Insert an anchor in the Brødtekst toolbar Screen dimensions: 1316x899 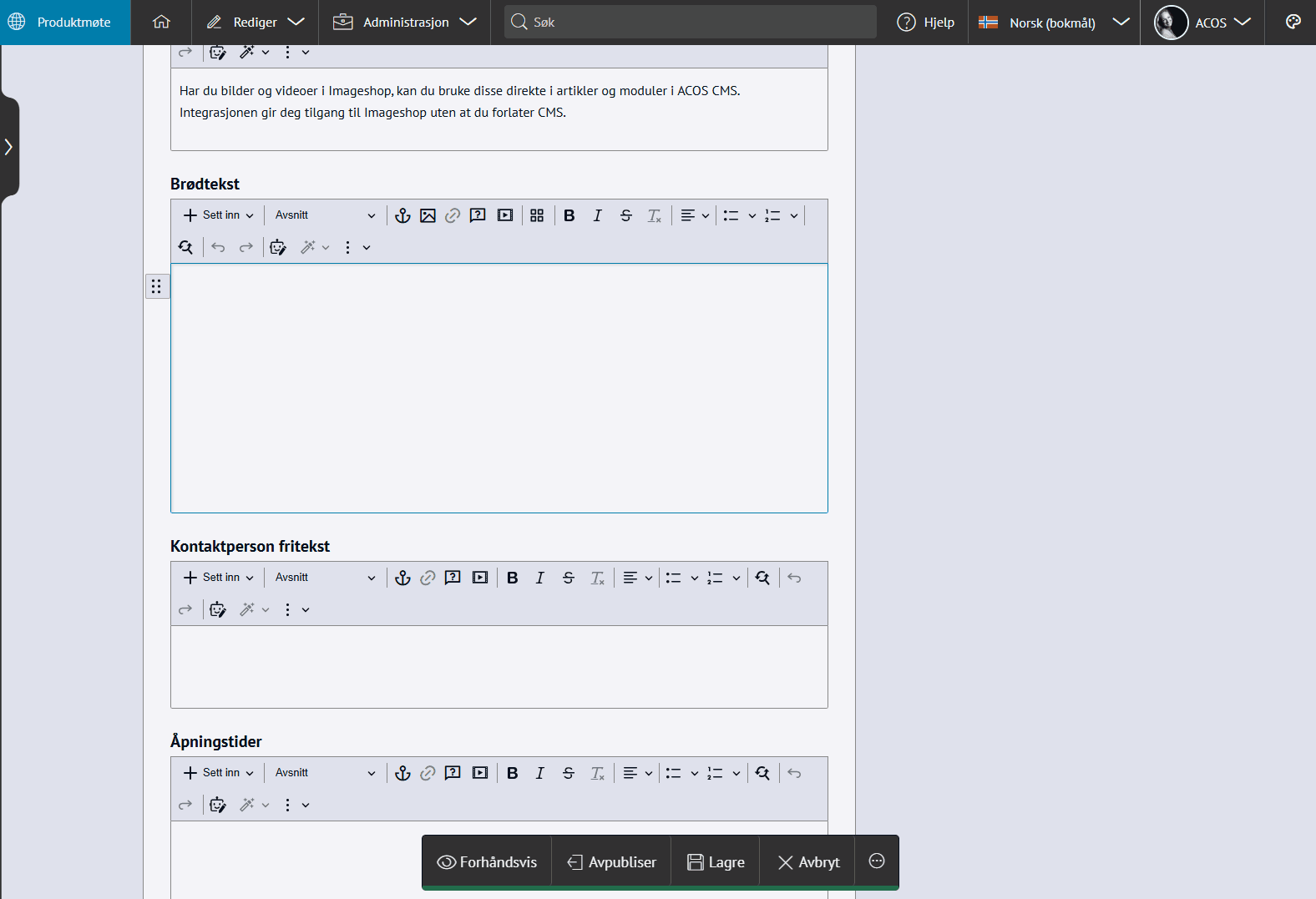[x=402, y=215]
